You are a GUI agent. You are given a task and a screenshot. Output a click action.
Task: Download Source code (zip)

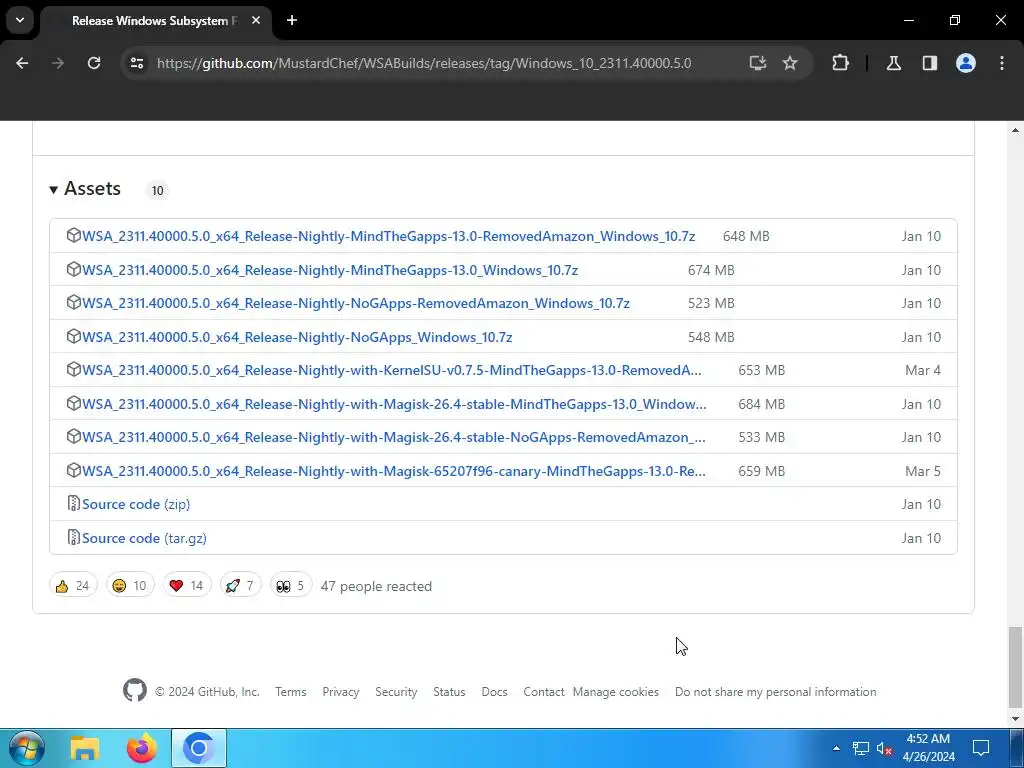pos(136,504)
